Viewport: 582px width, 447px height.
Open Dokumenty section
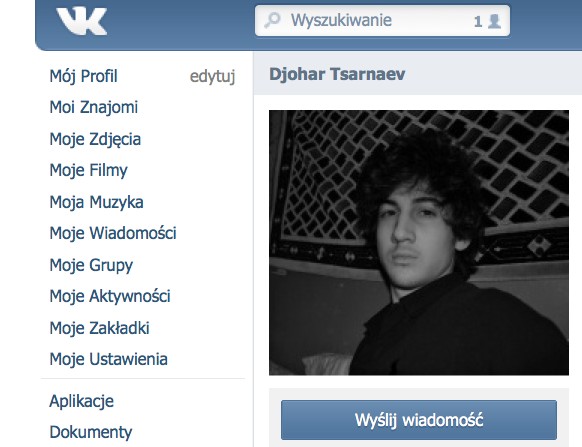coord(91,432)
